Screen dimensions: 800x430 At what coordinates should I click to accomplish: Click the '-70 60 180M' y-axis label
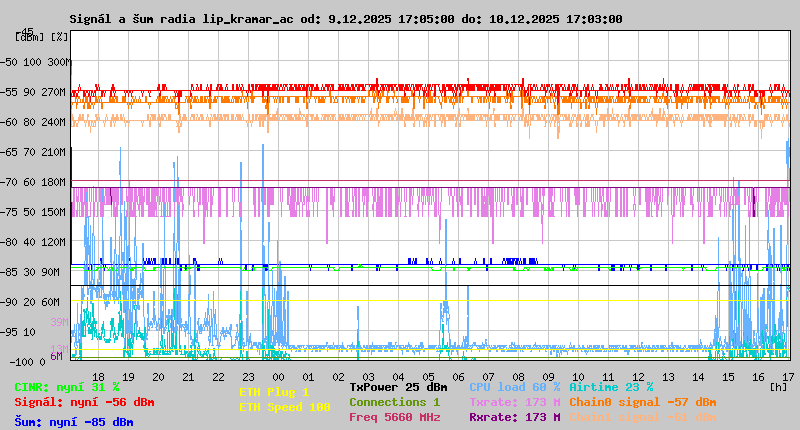[34, 182]
